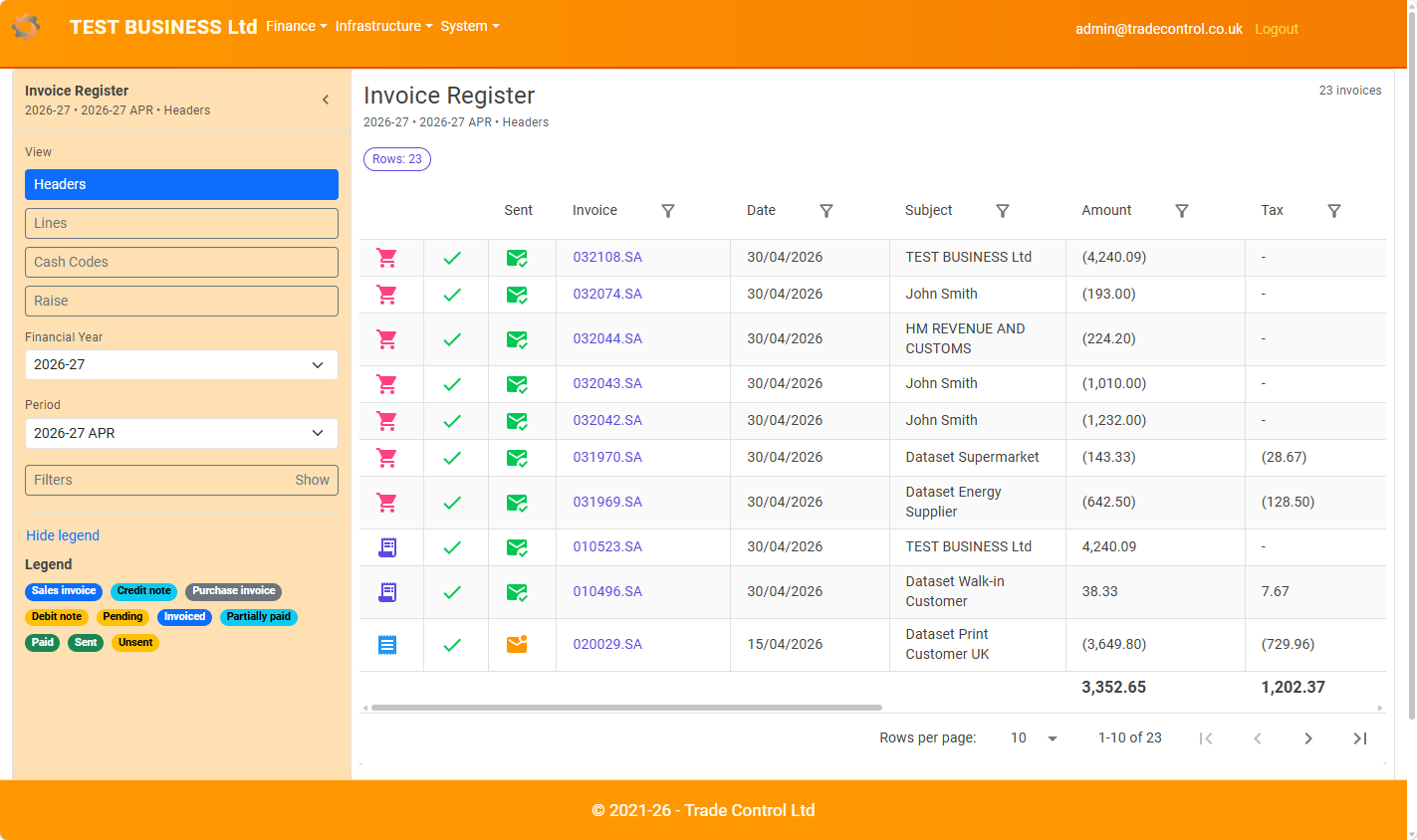
Task: Click the Unsent legend badge
Action: click(135, 643)
